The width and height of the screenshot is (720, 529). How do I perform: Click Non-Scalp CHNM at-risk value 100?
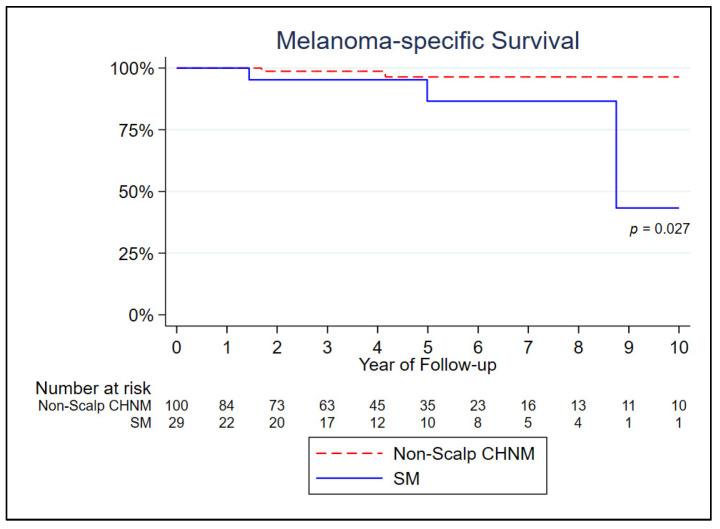177,405
